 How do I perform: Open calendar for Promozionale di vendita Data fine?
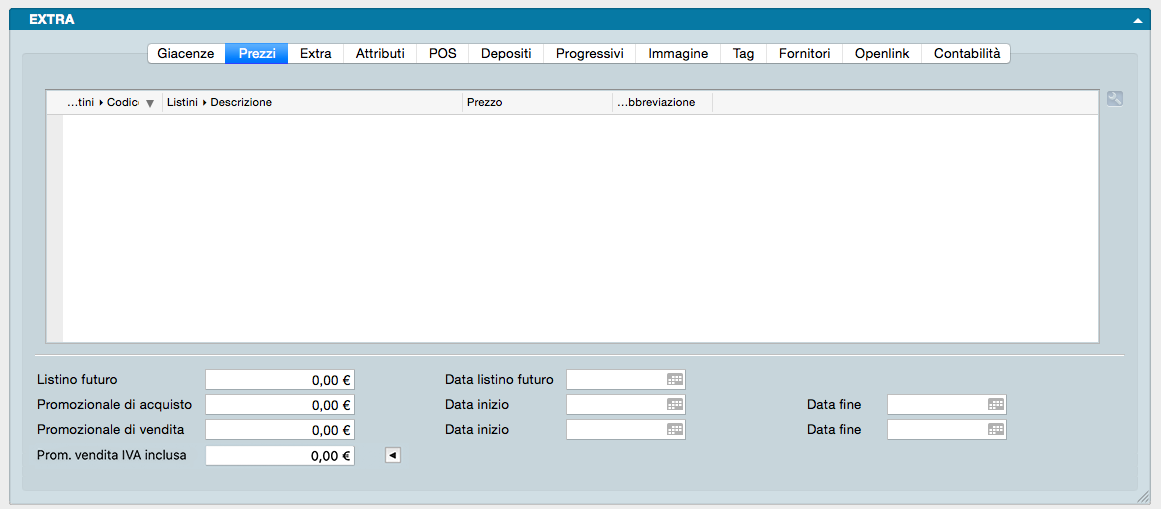[996, 430]
